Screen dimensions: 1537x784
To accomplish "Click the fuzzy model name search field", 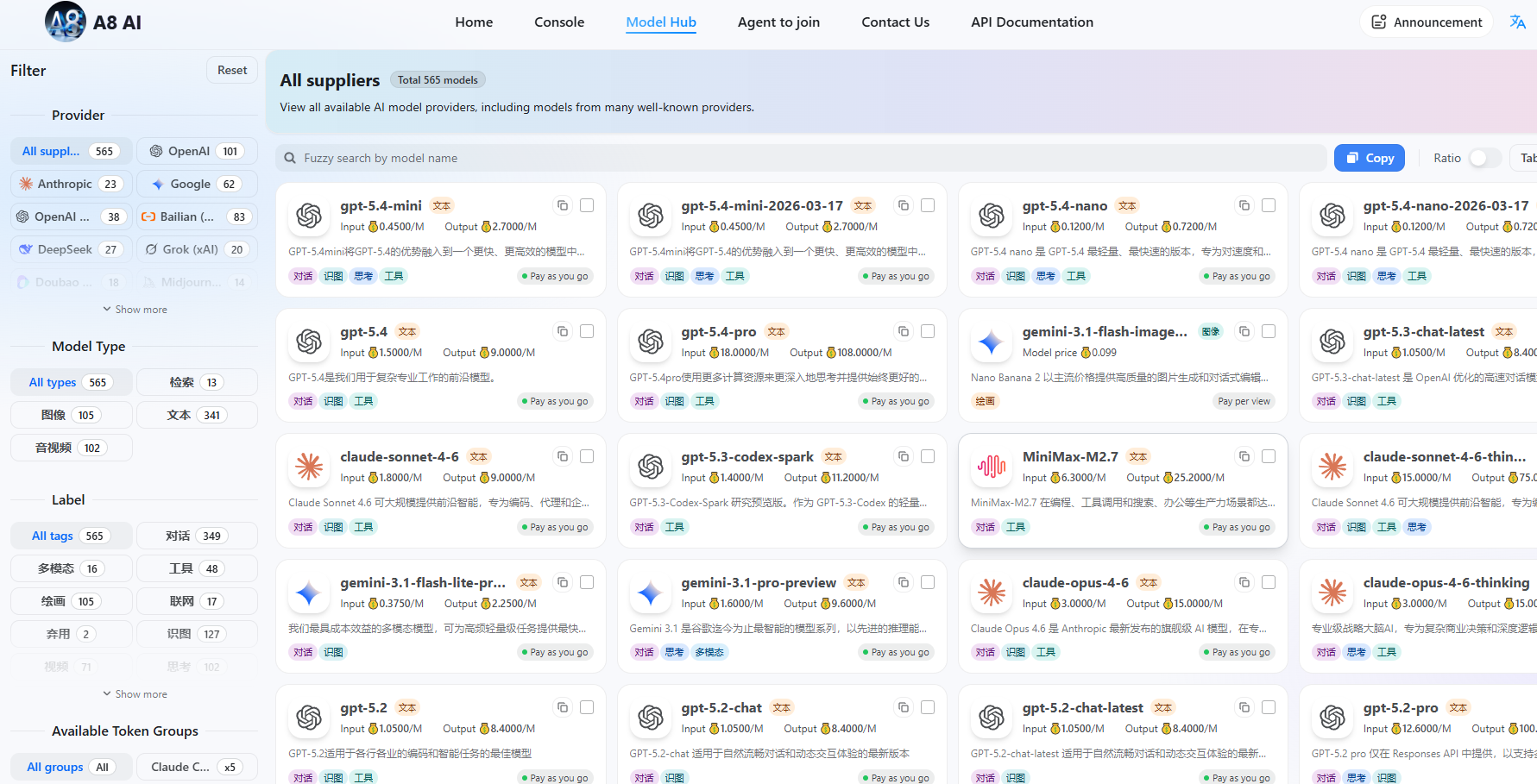I will pyautogui.click(x=801, y=158).
